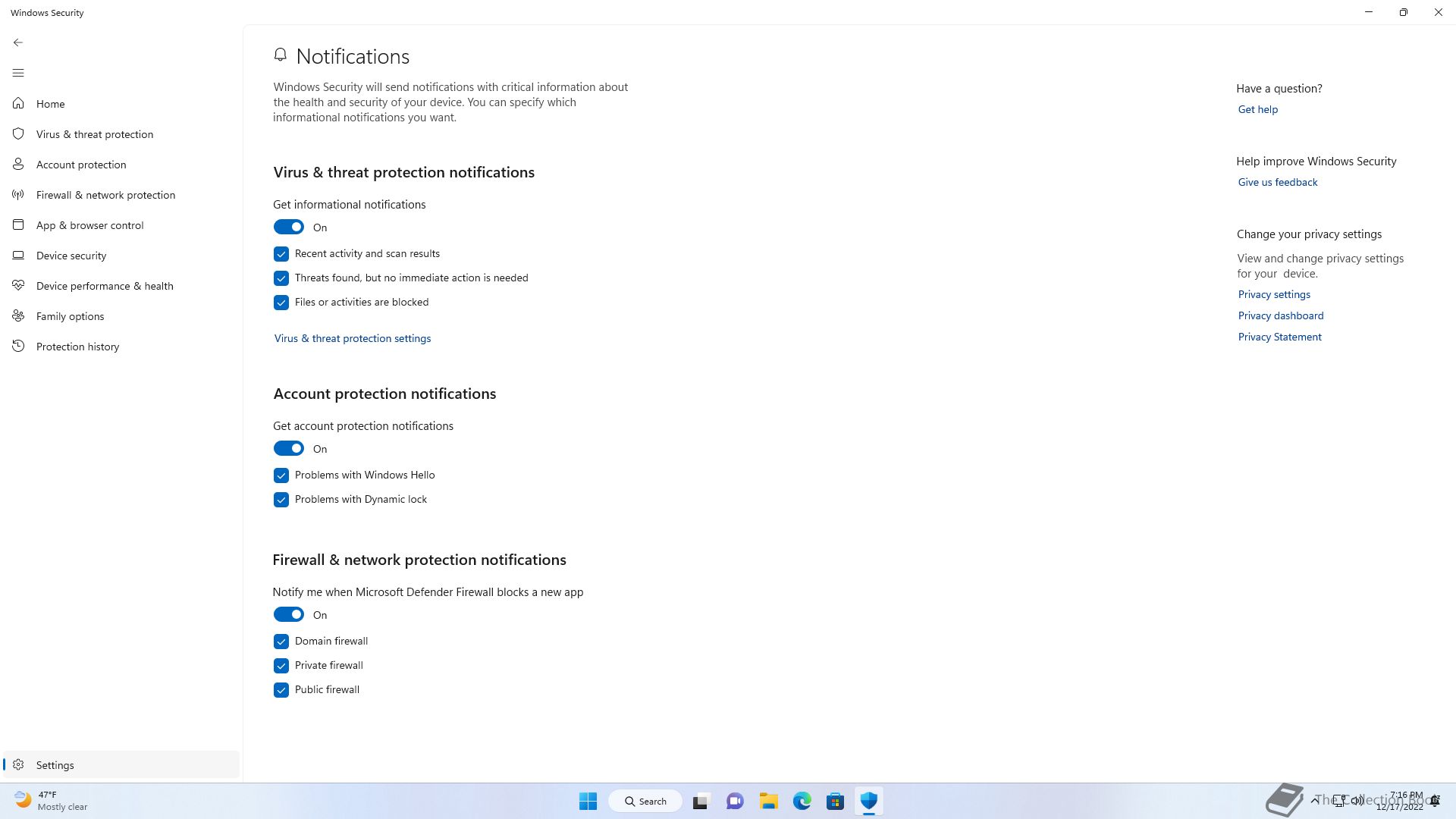Click the Notifications page heading

coord(353,56)
